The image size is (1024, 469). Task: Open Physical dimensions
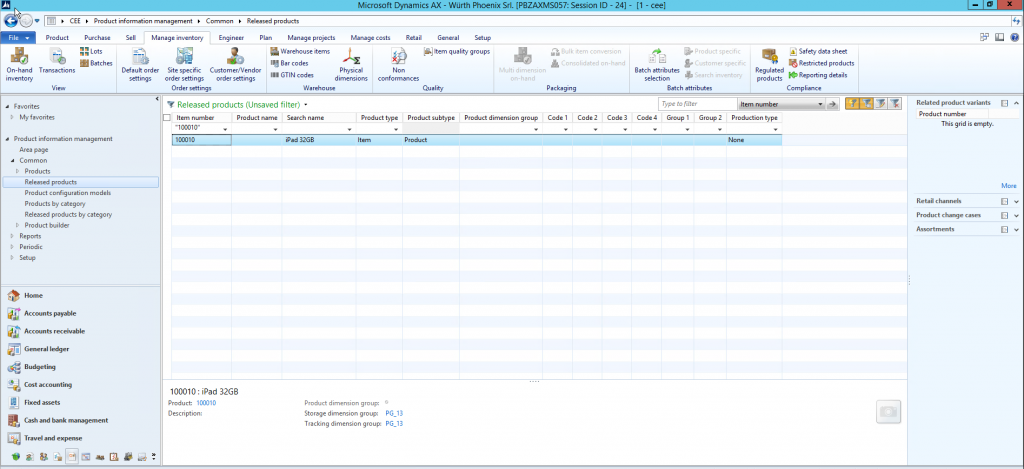tap(351, 65)
